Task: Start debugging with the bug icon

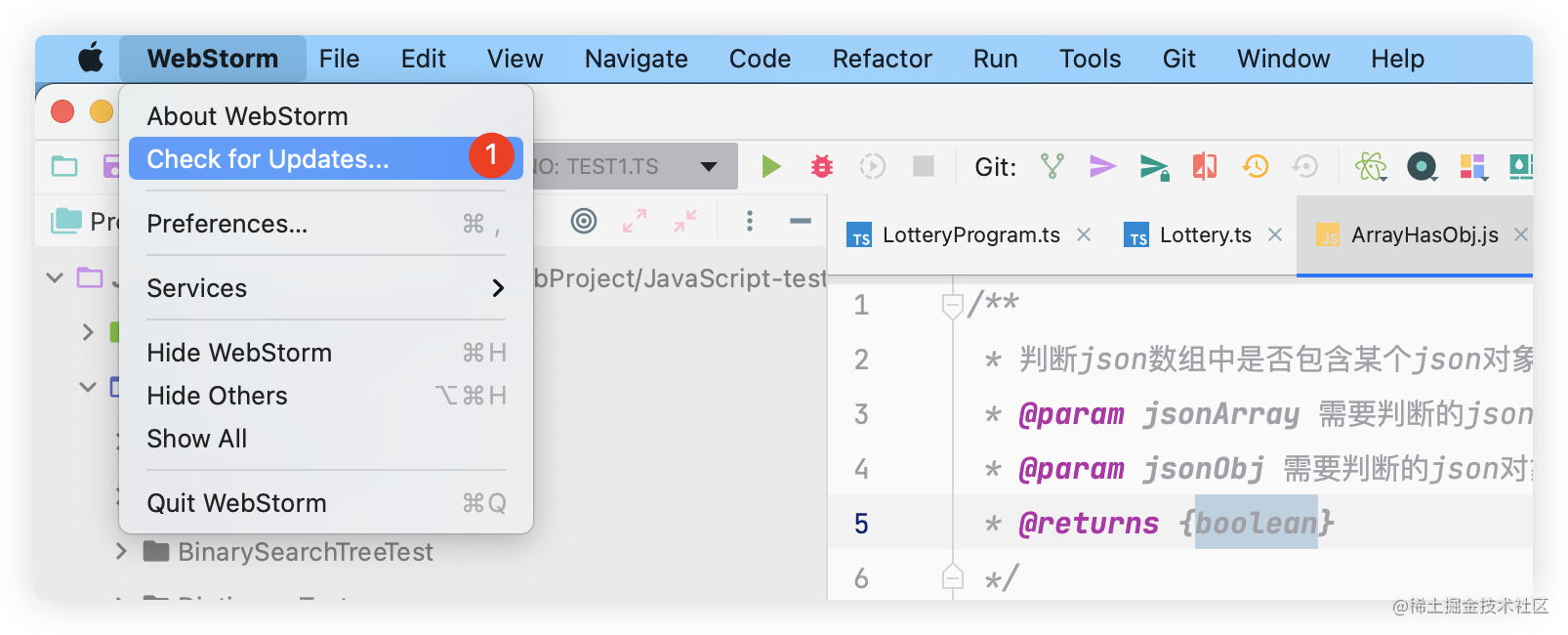Action: [x=822, y=167]
